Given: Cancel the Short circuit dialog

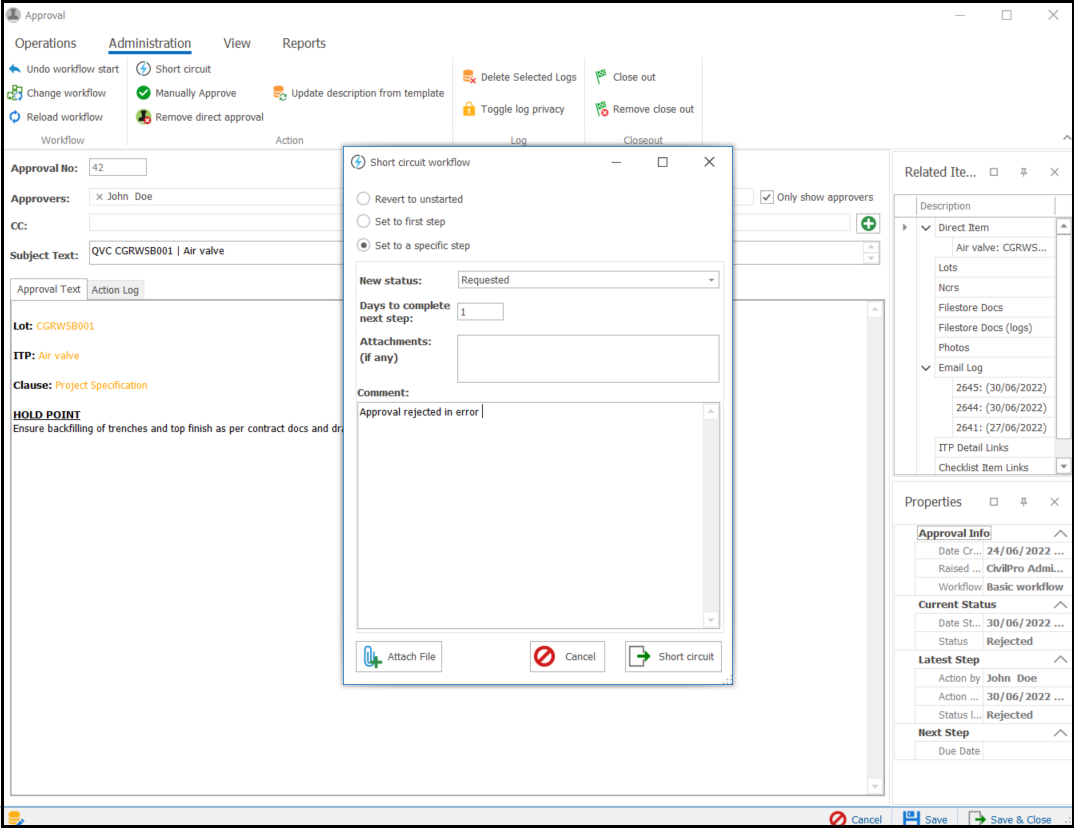Looking at the screenshot, I should [567, 656].
